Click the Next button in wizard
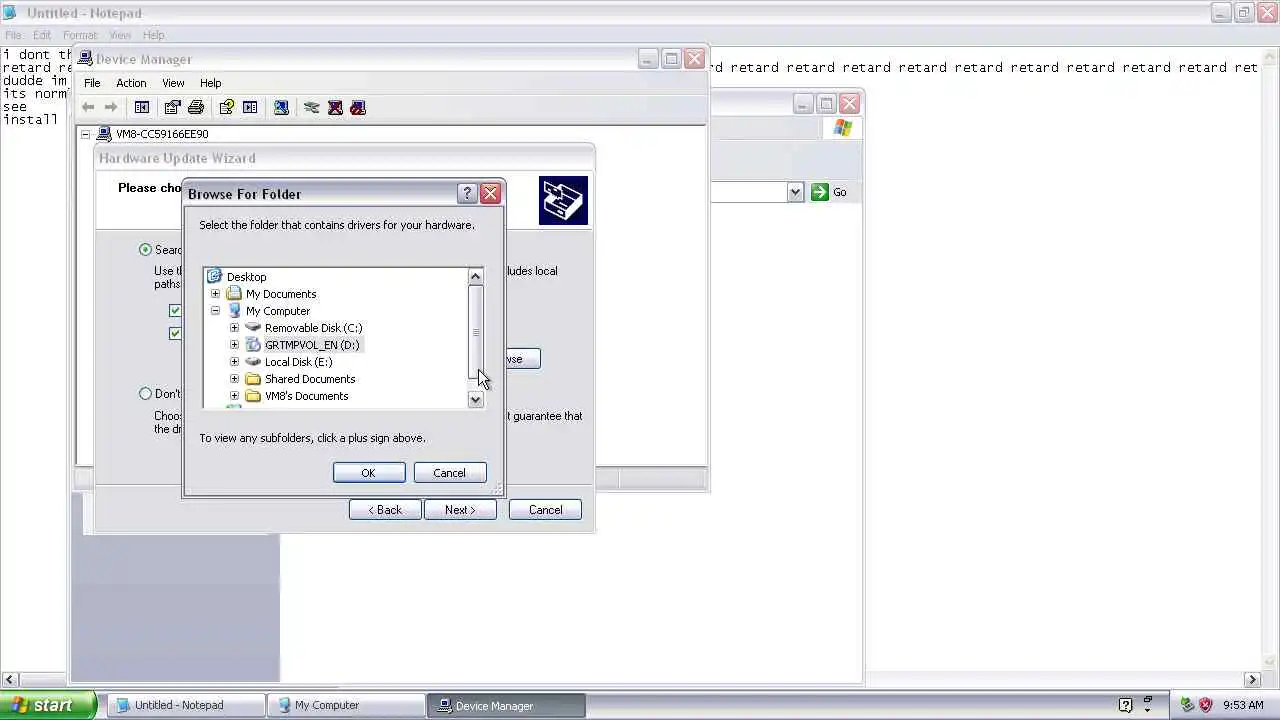This screenshot has width=1280, height=720. pos(460,510)
